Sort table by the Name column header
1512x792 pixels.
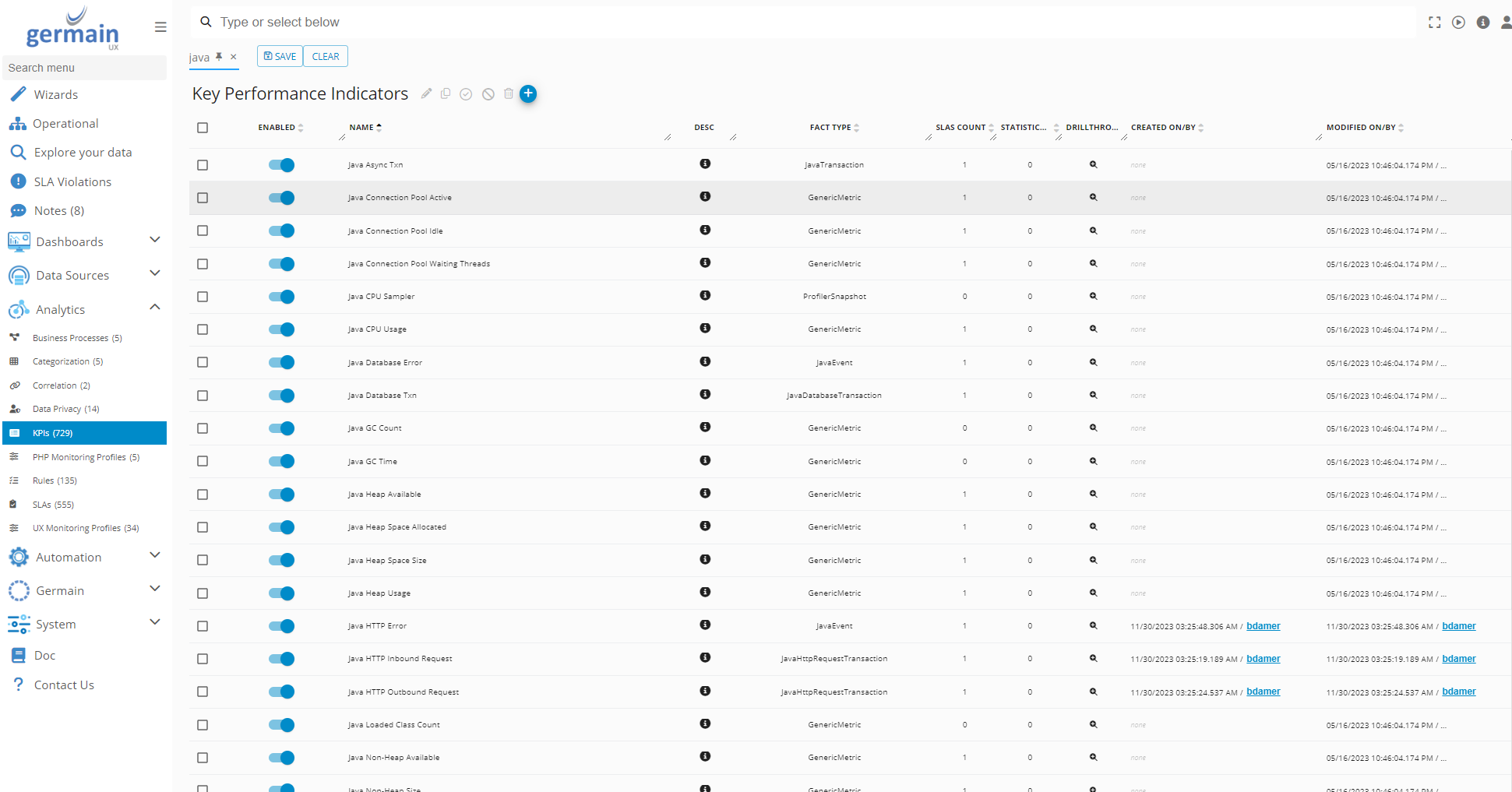361,127
